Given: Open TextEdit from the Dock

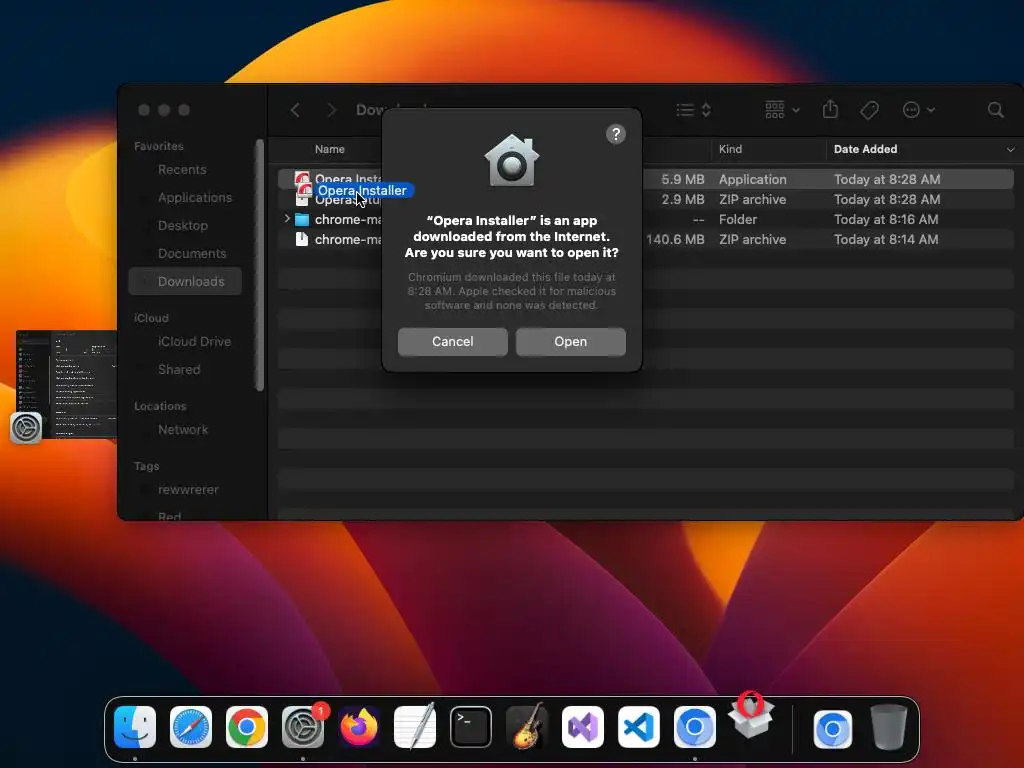Looking at the screenshot, I should [415, 726].
